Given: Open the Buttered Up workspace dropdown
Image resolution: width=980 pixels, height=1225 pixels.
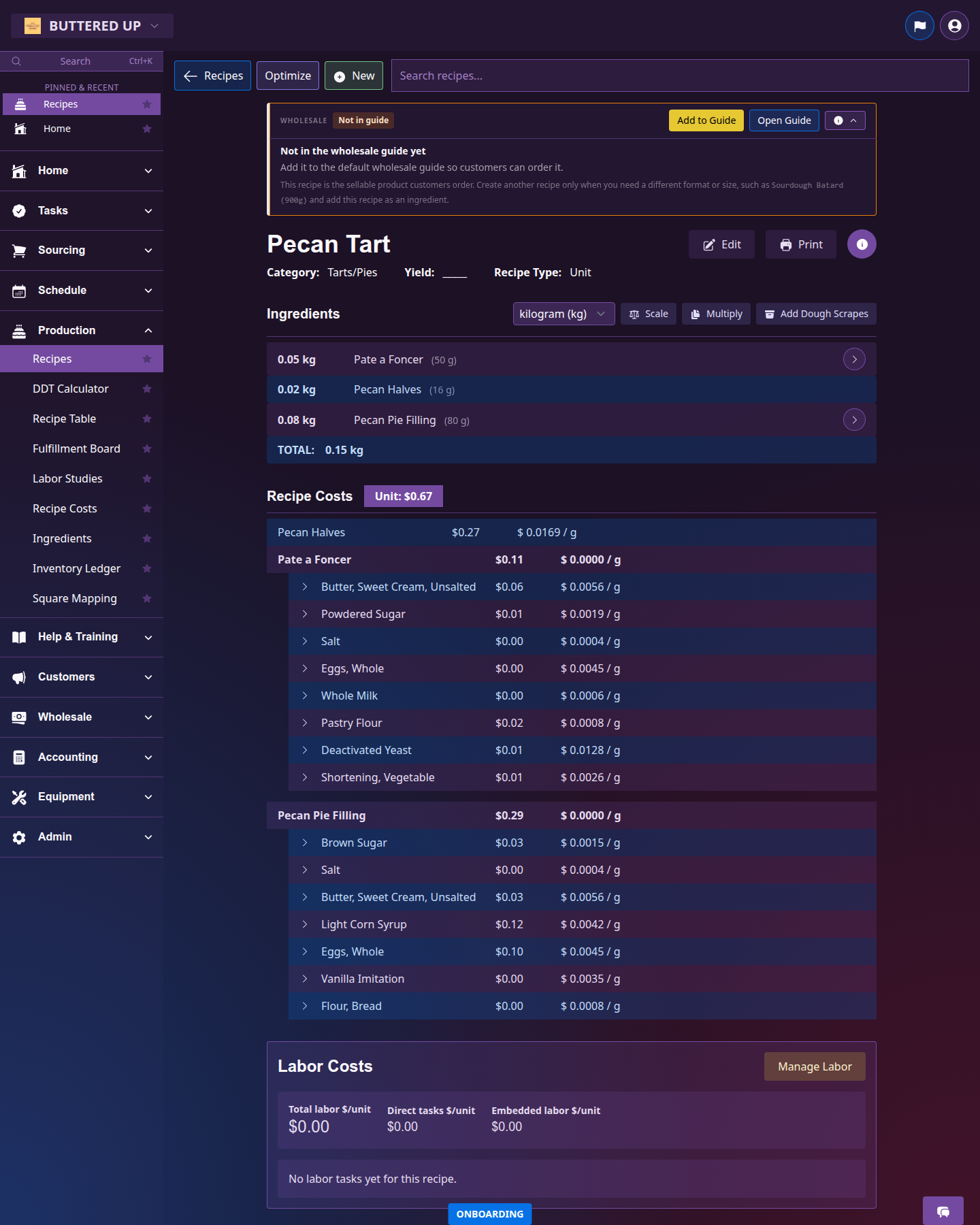Looking at the screenshot, I should click(92, 26).
